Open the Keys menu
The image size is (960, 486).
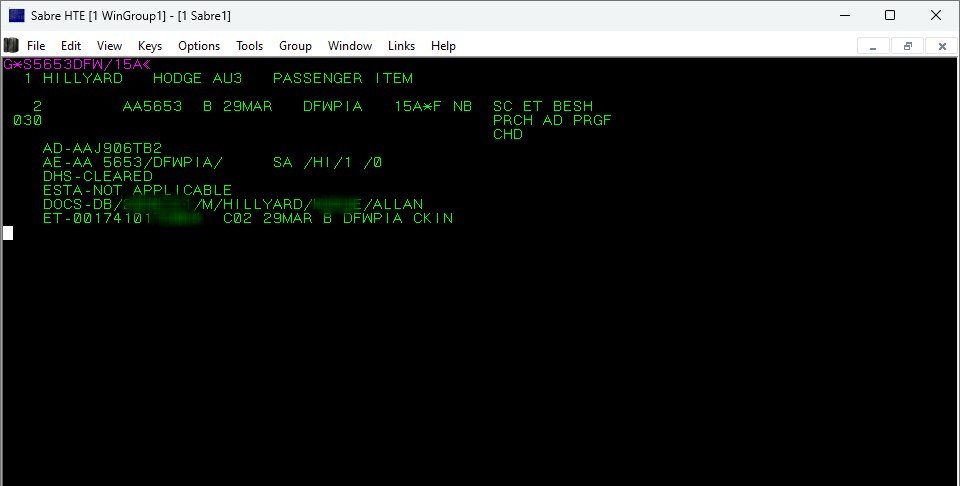click(x=150, y=46)
